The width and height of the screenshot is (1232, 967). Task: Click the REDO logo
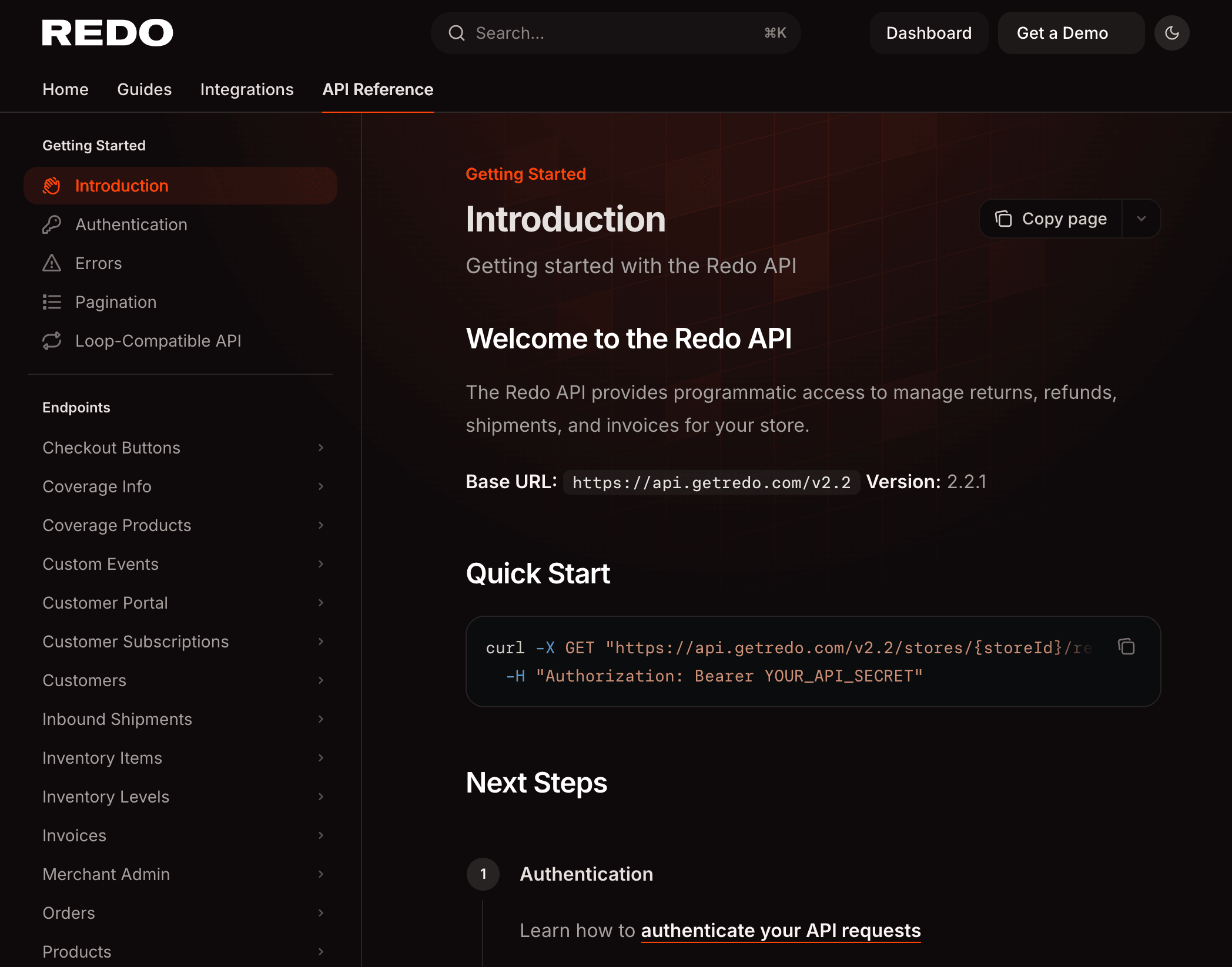(108, 33)
